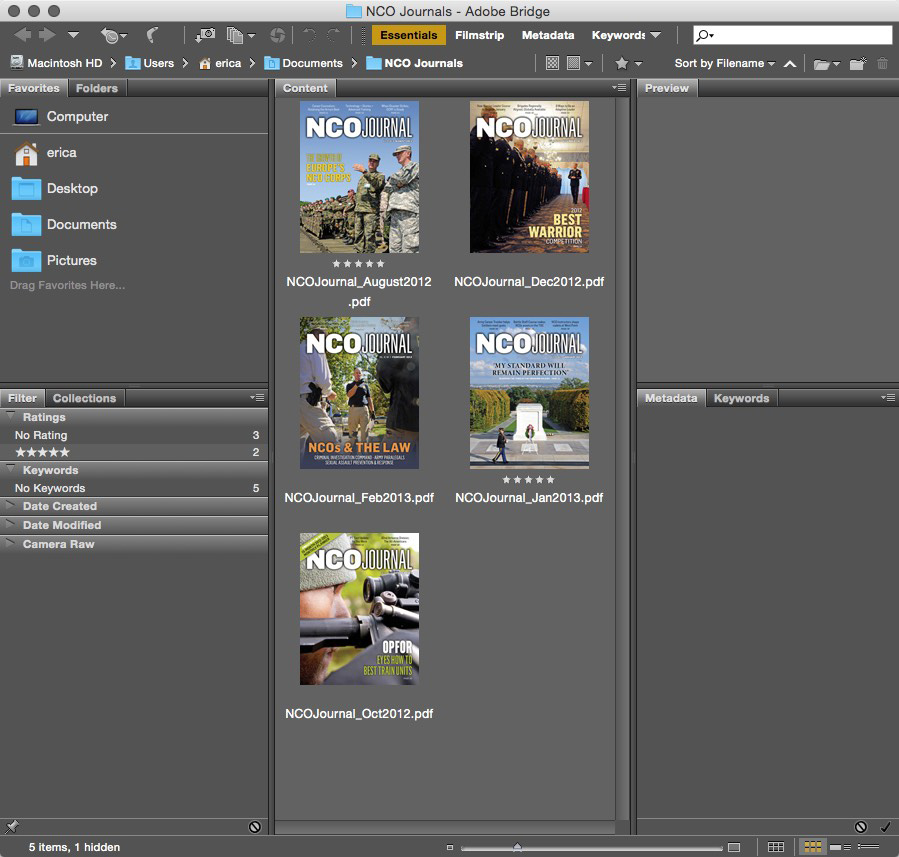Screen dimensions: 899x857
Task: Click the Clear filter icon in Filter panel
Action: point(255,827)
